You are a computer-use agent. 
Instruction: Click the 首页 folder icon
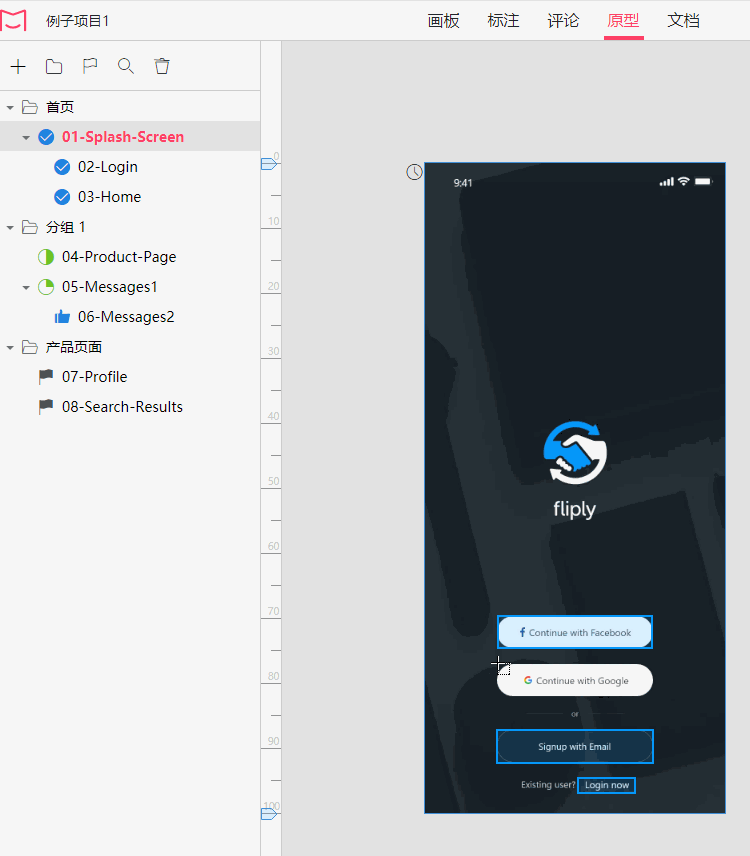click(29, 107)
